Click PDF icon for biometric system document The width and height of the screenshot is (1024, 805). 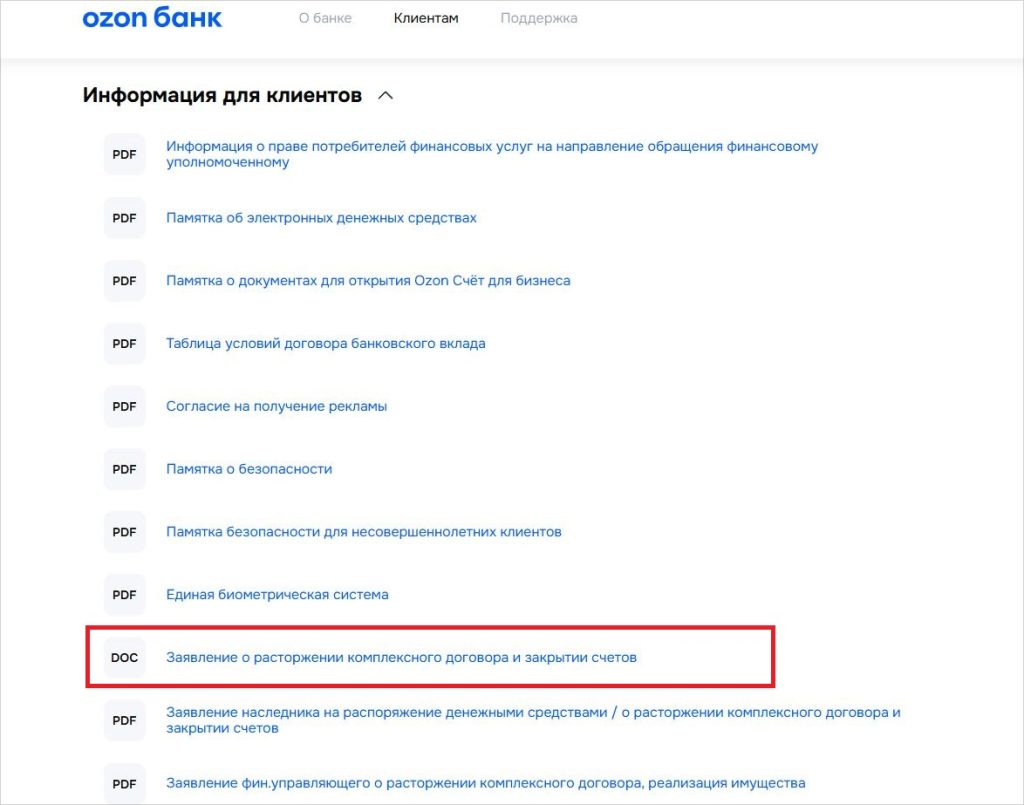124,595
